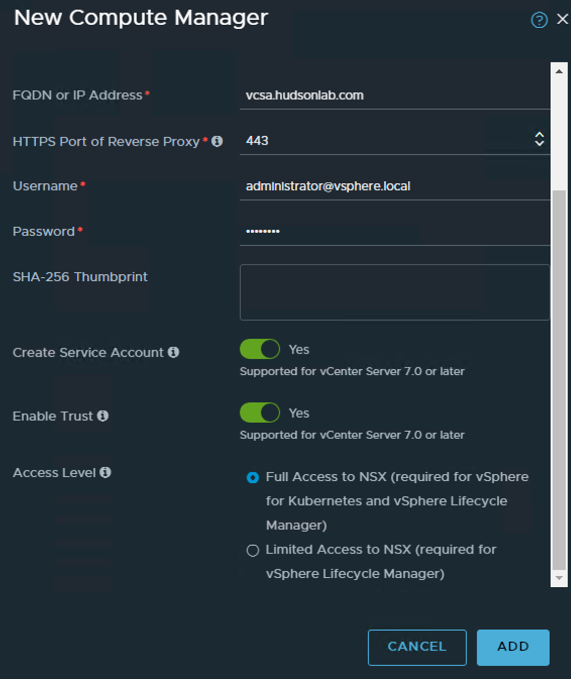Click the CANCEL button

[417, 647]
